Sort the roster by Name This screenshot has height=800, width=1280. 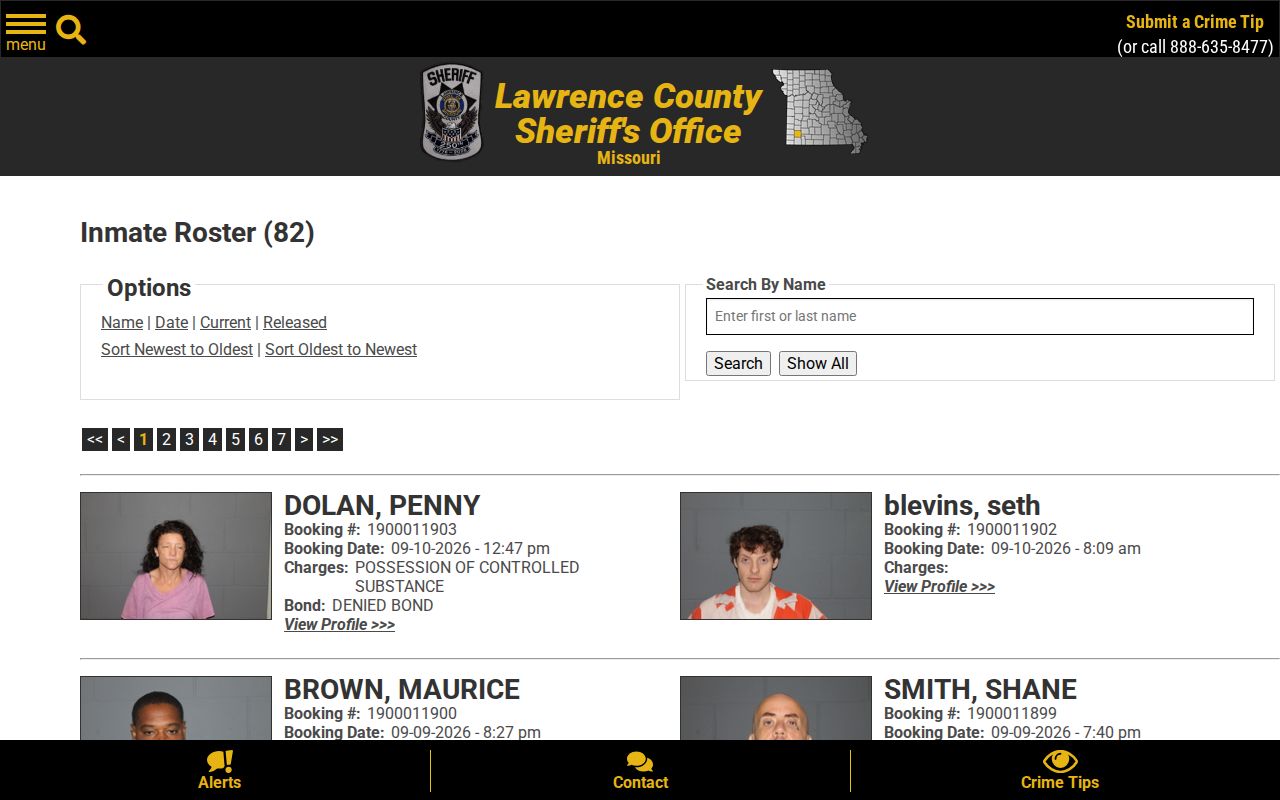(x=122, y=322)
